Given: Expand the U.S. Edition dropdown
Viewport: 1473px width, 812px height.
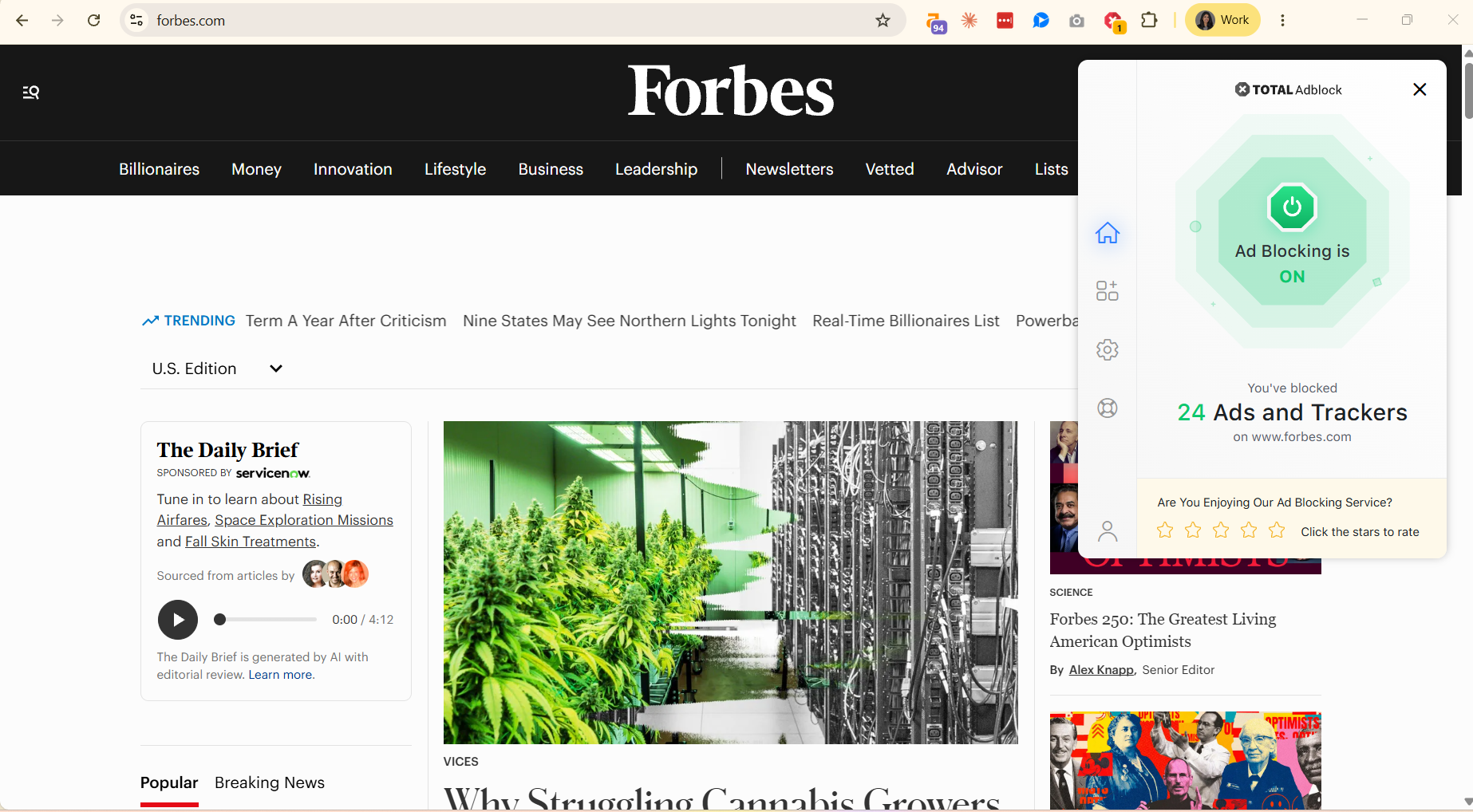Looking at the screenshot, I should point(217,369).
